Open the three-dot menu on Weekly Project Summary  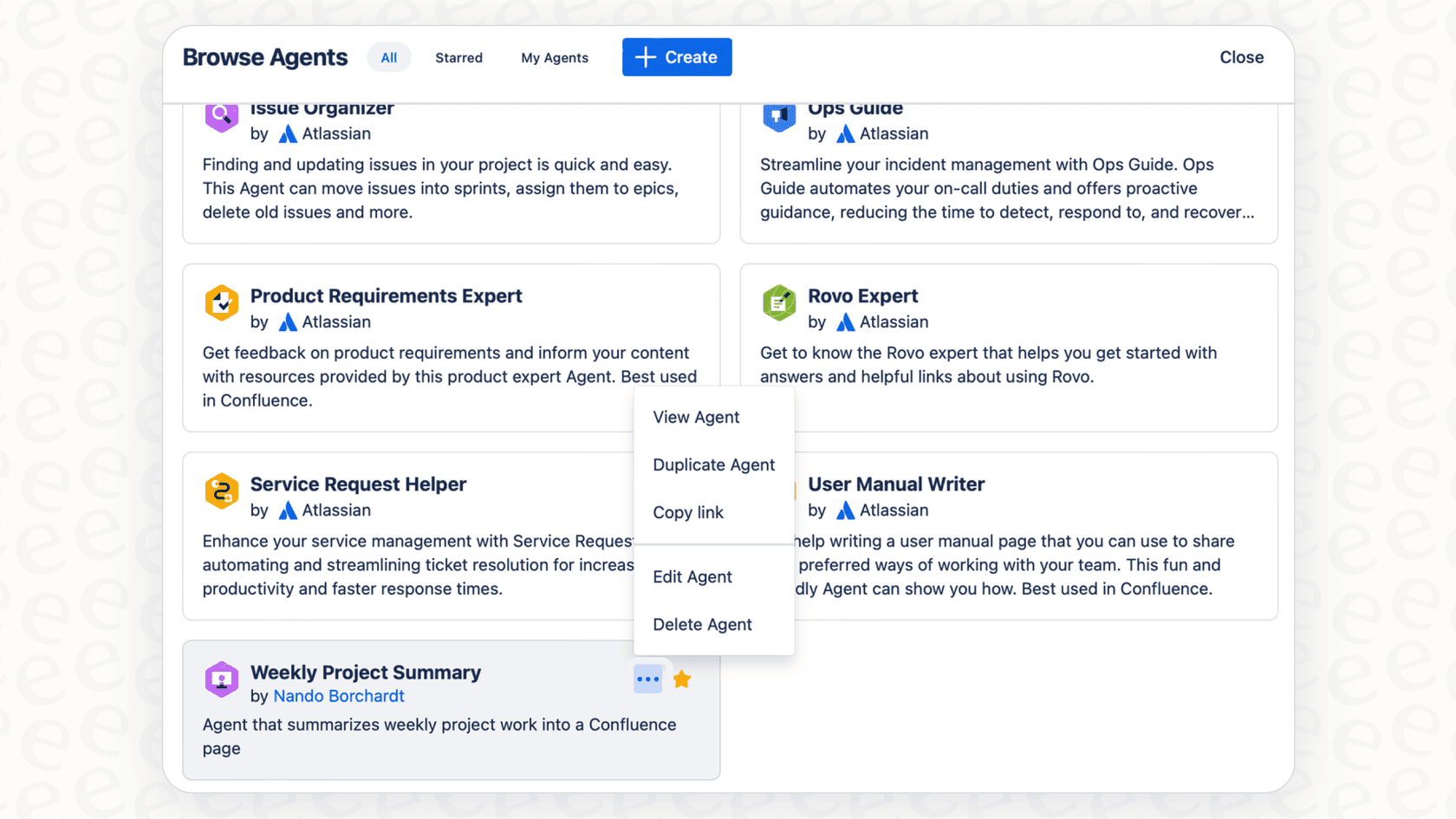click(x=647, y=679)
